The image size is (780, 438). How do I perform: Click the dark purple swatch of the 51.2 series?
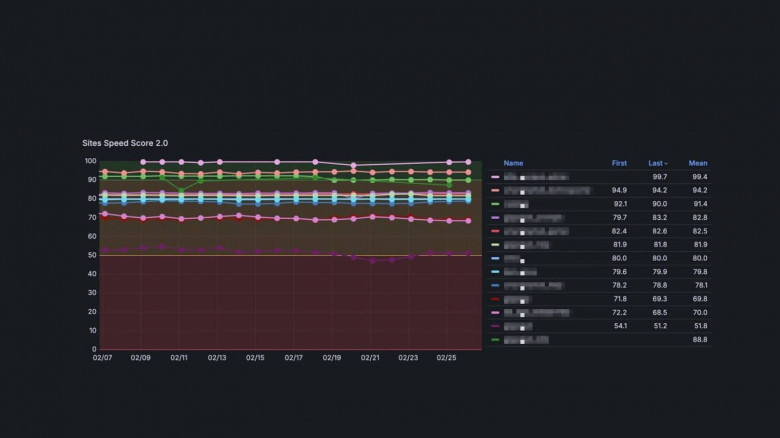tap(495, 326)
